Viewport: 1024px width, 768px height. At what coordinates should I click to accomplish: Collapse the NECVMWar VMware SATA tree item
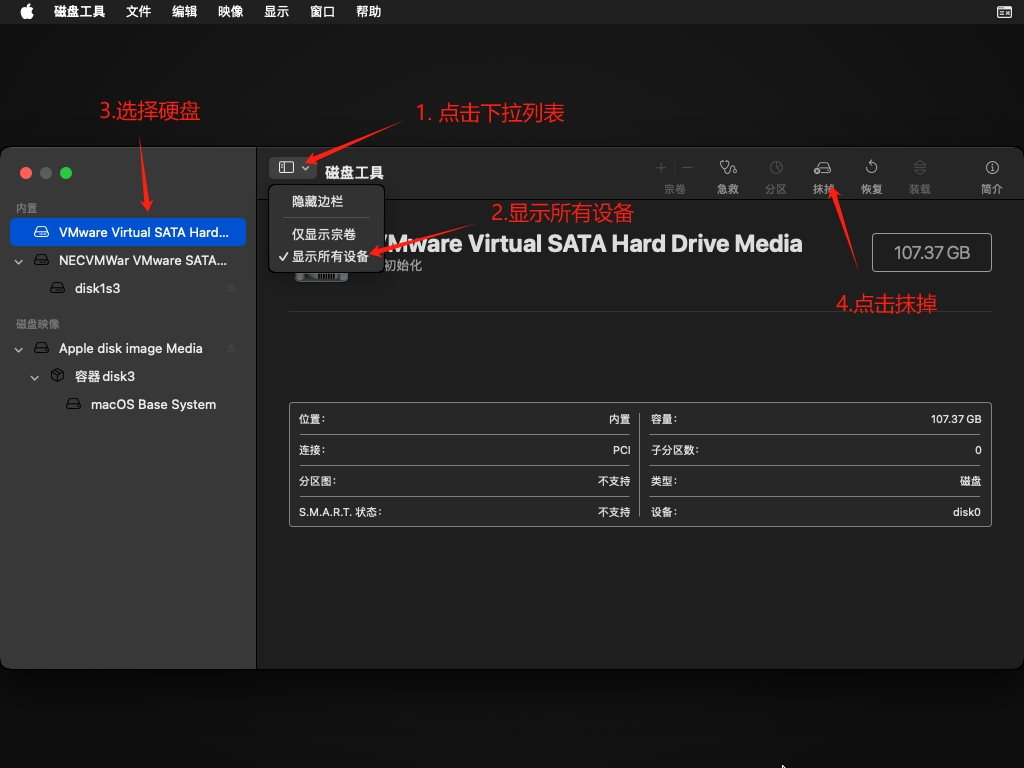tap(19, 261)
